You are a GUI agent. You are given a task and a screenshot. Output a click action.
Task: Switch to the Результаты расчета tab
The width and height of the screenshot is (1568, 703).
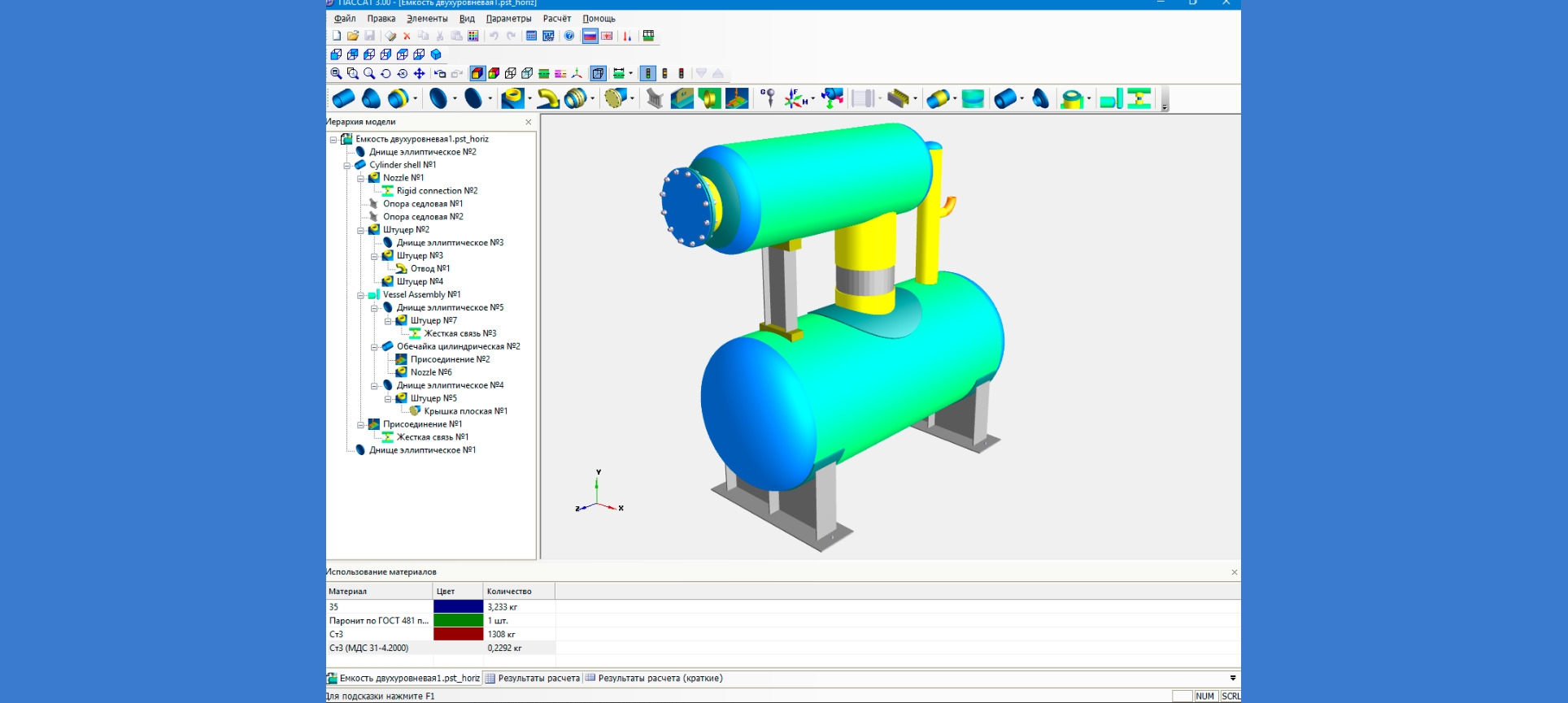coord(533,679)
